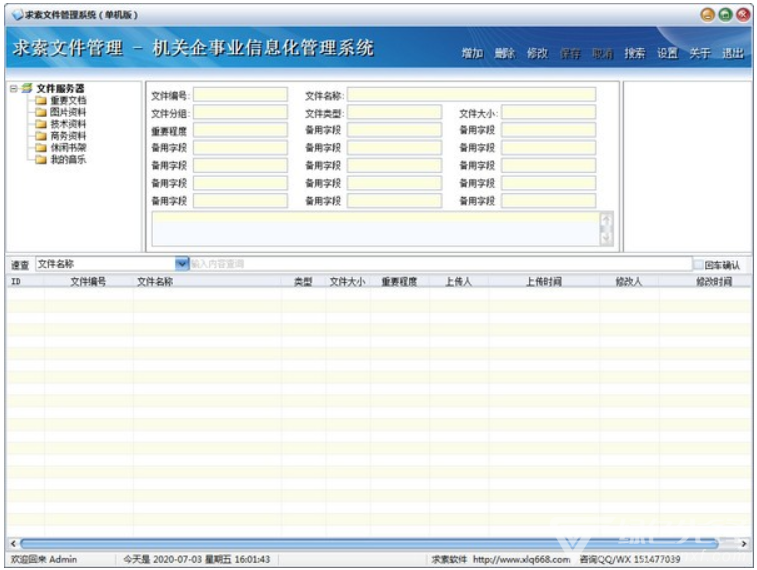Toggle the 回车确认 checkbox
This screenshot has height=570, width=757.
pyautogui.click(x=698, y=264)
